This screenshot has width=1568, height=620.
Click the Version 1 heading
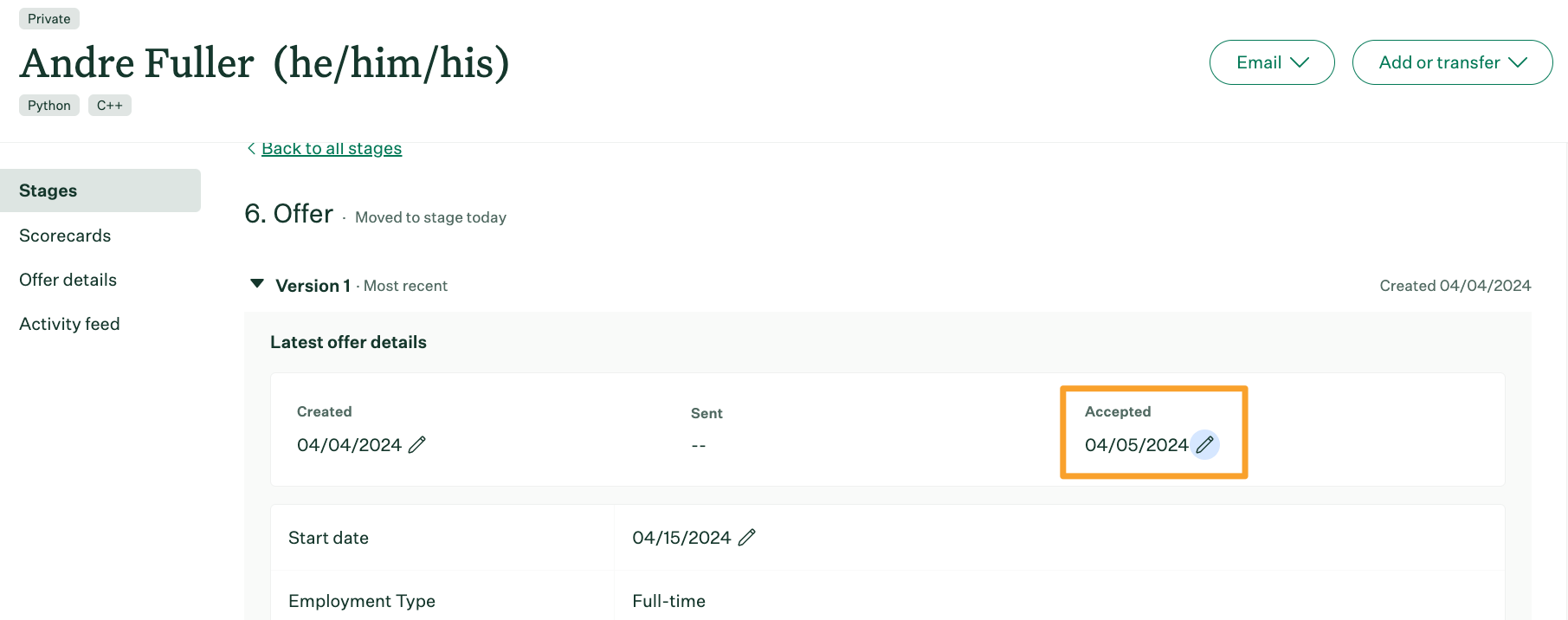click(x=313, y=286)
